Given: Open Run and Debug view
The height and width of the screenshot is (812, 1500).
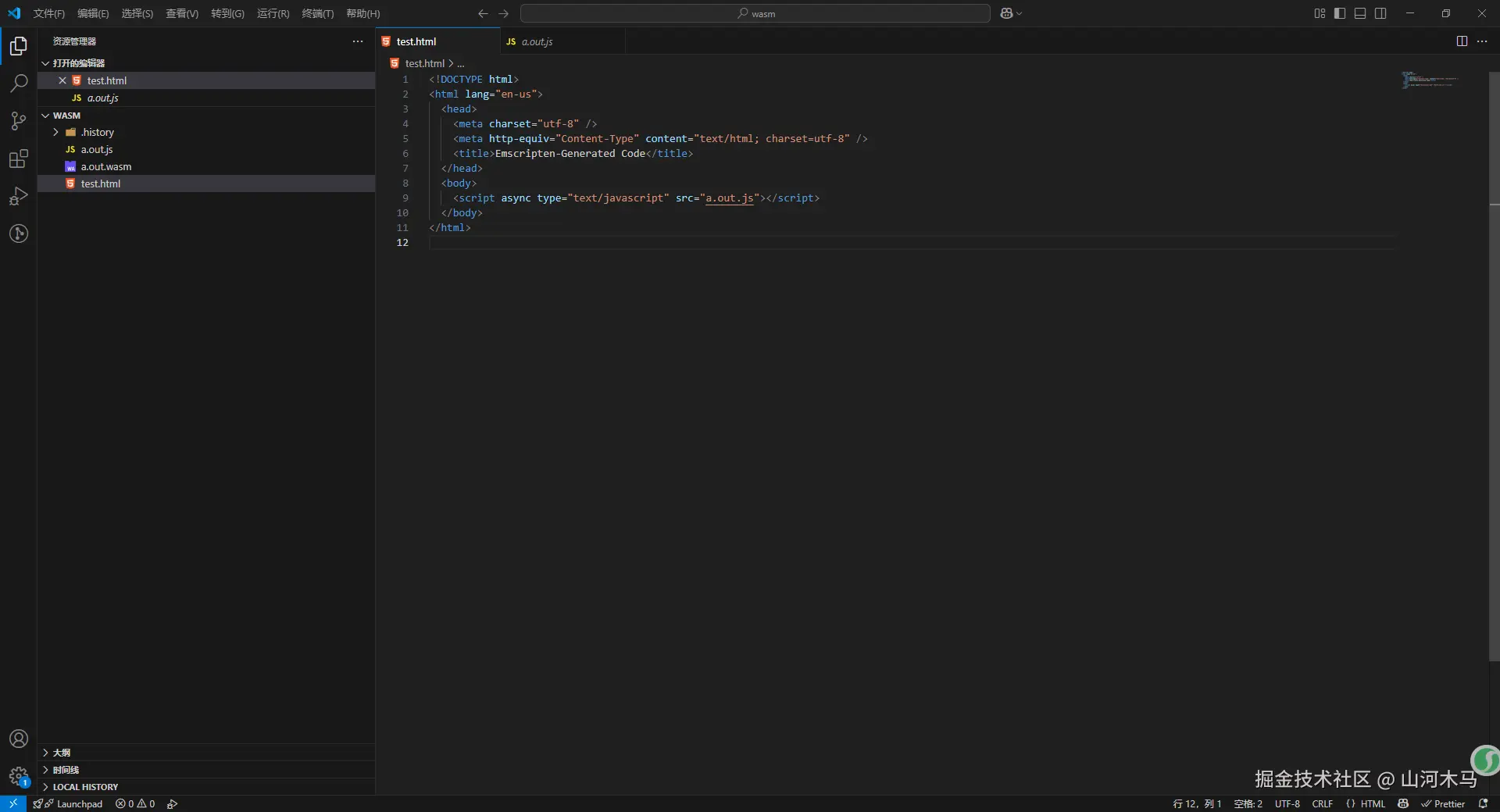Looking at the screenshot, I should click(19, 196).
